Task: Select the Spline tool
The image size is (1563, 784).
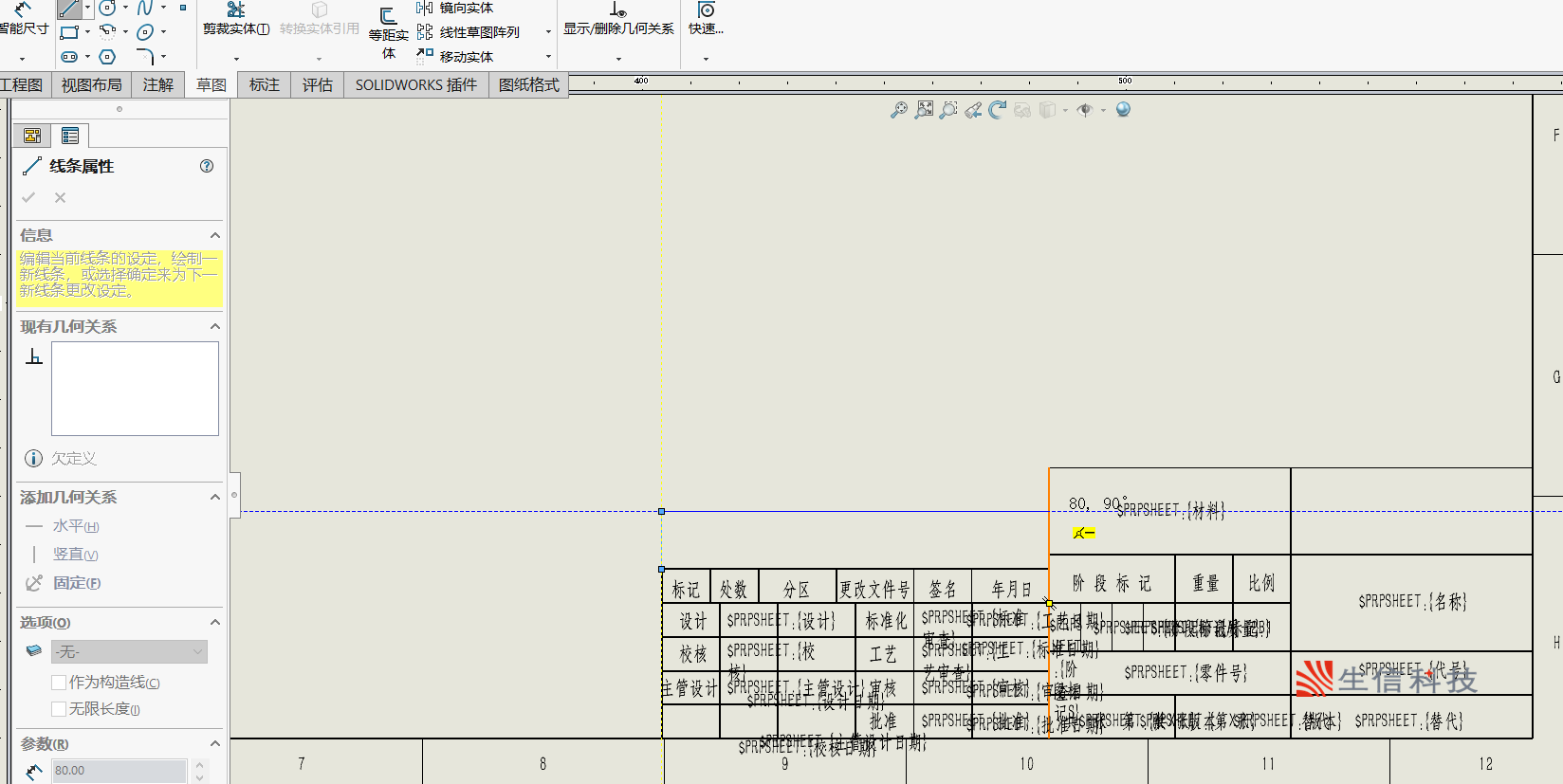Action: (x=145, y=8)
